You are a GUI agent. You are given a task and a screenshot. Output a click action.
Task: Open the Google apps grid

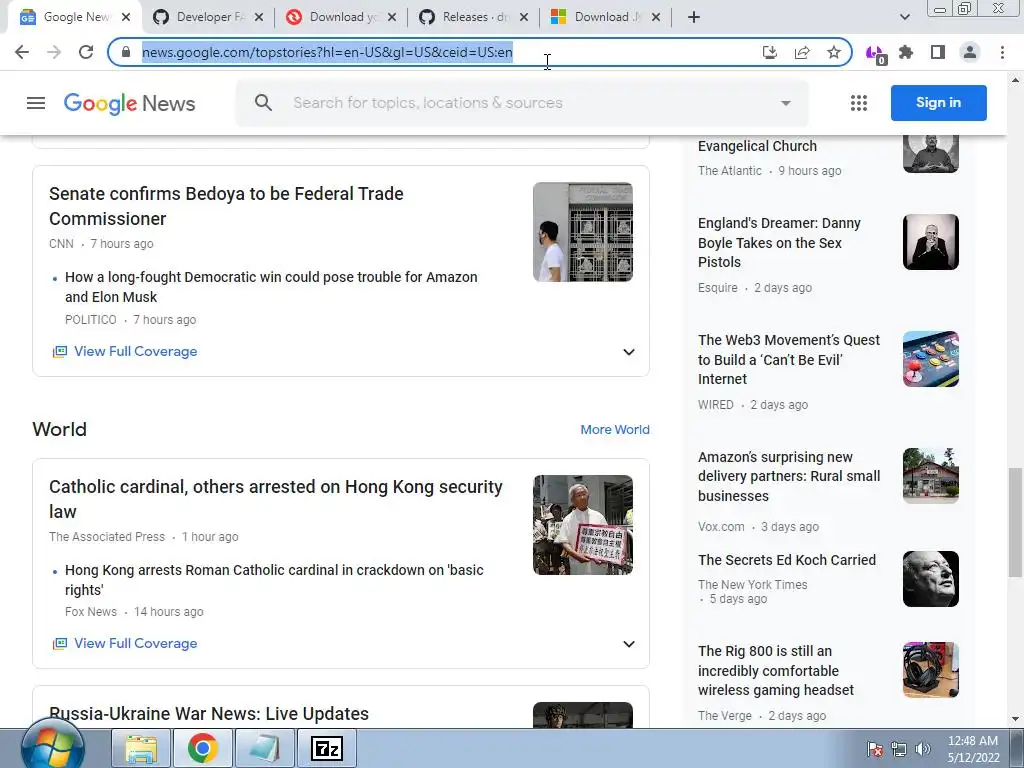coord(859,103)
